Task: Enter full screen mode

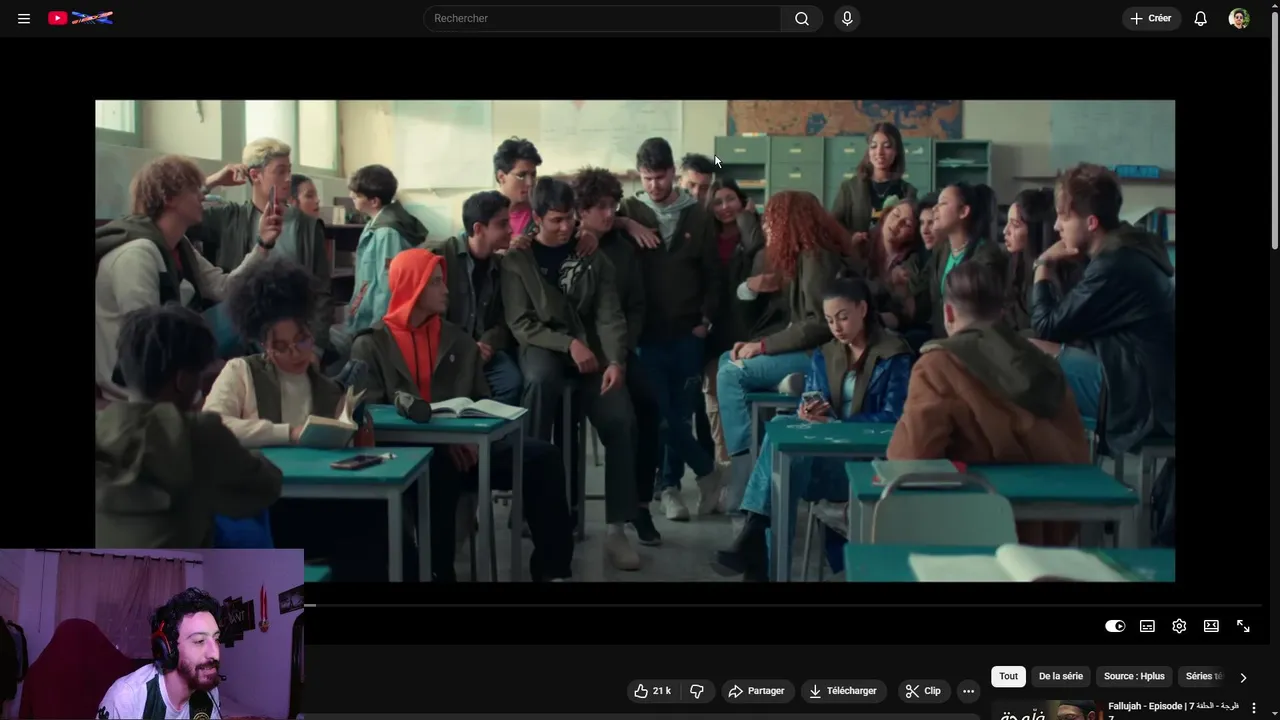Action: [x=1243, y=626]
